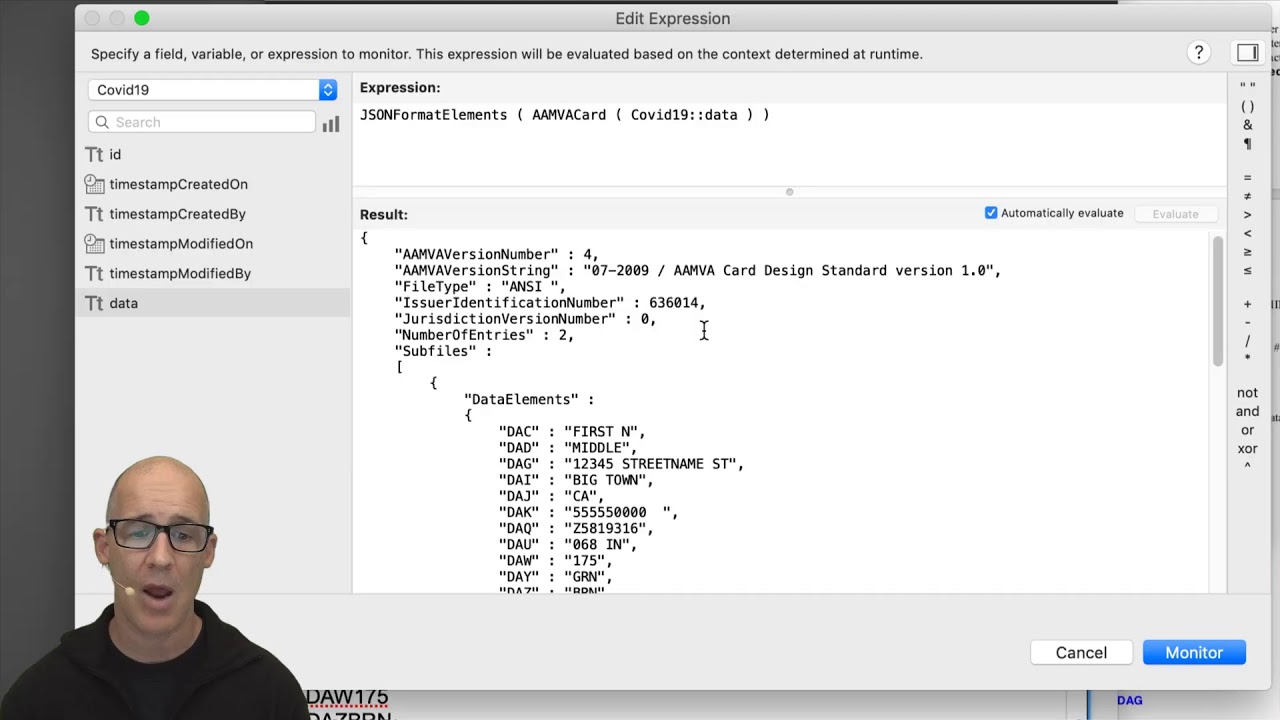Viewport: 1280px width, 720px height.
Task: Click inside the Expression editor text
Action: [565, 115]
